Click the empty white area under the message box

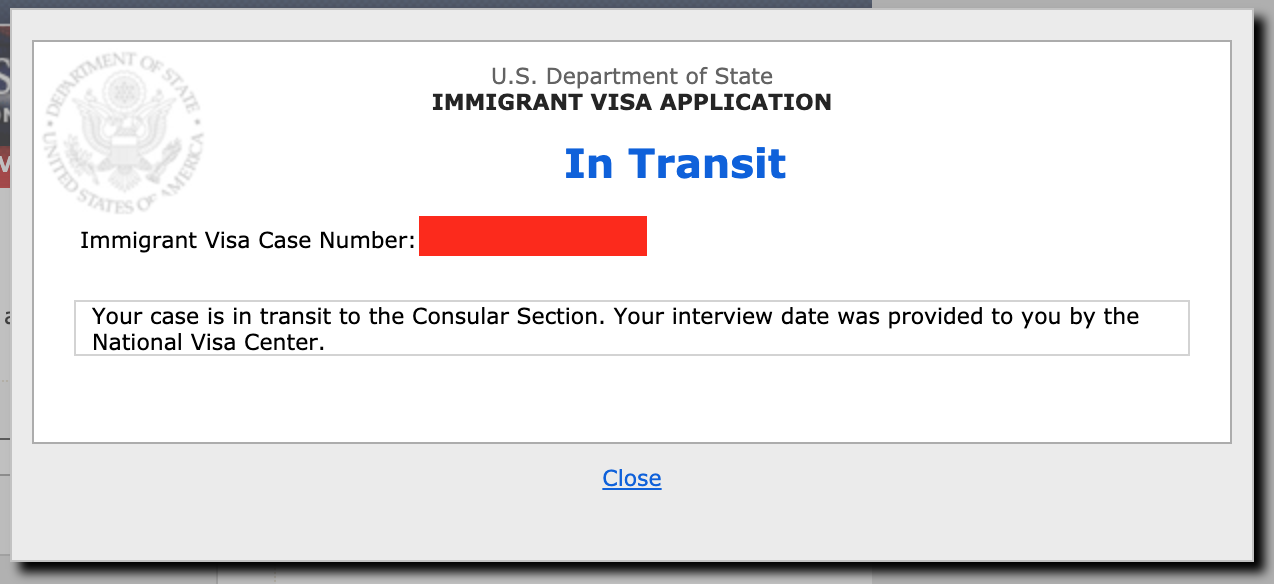pyautogui.click(x=632, y=398)
